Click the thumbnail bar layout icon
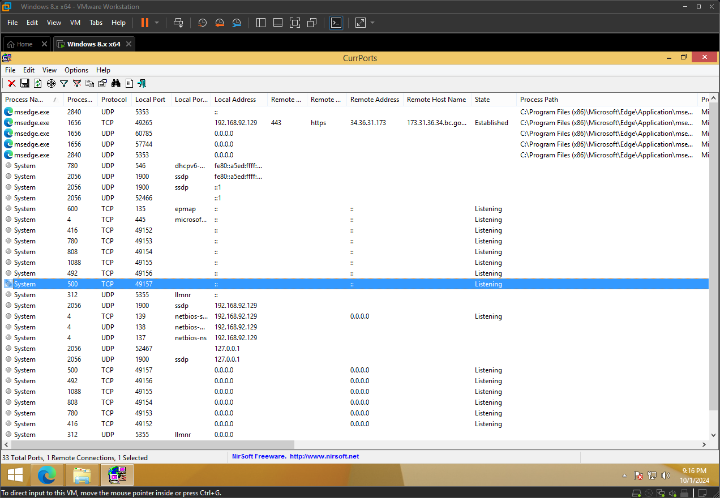Viewport: 720px width, 498px height. click(x=278, y=22)
